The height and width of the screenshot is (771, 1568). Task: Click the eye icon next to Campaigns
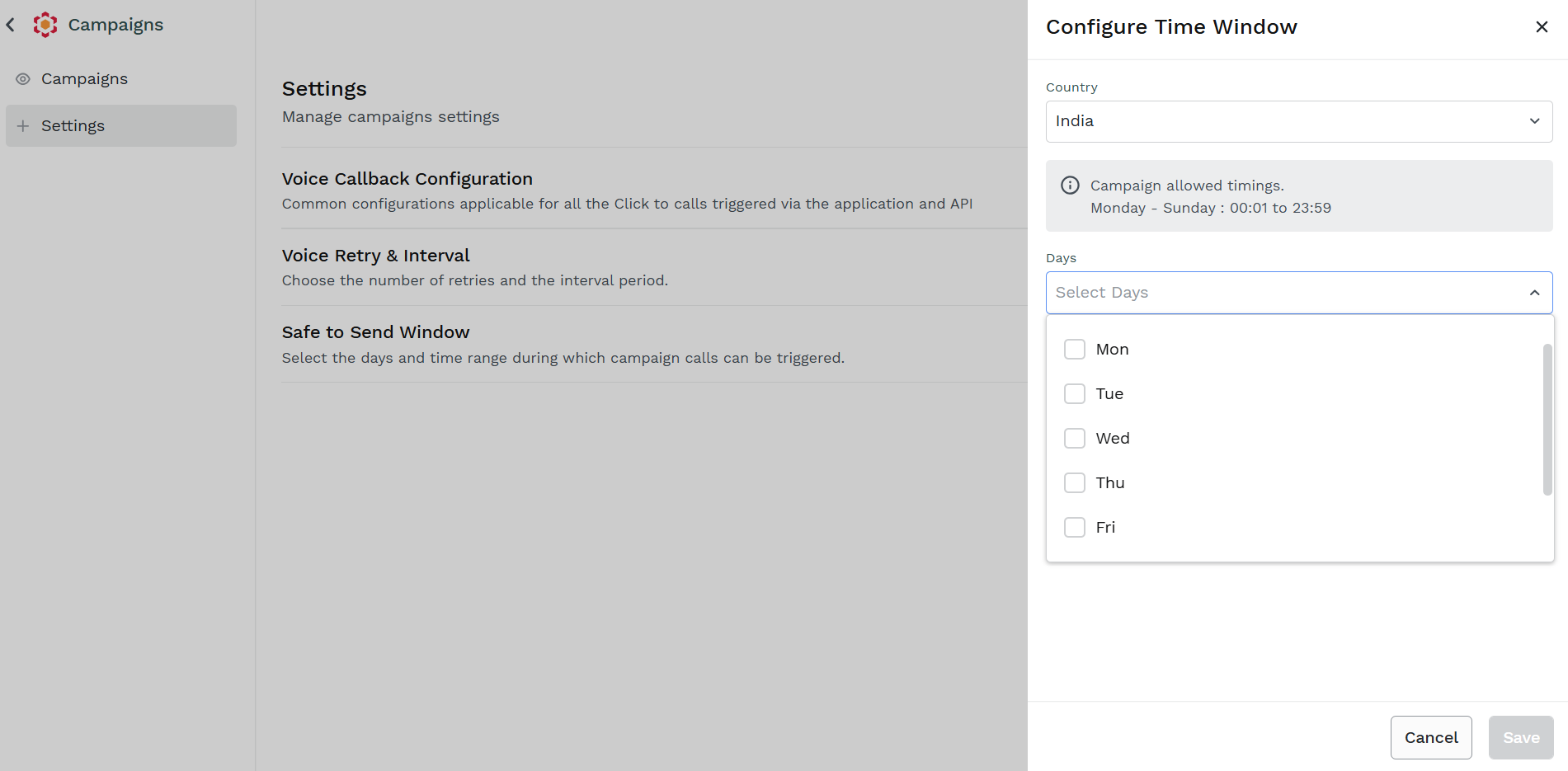click(23, 79)
